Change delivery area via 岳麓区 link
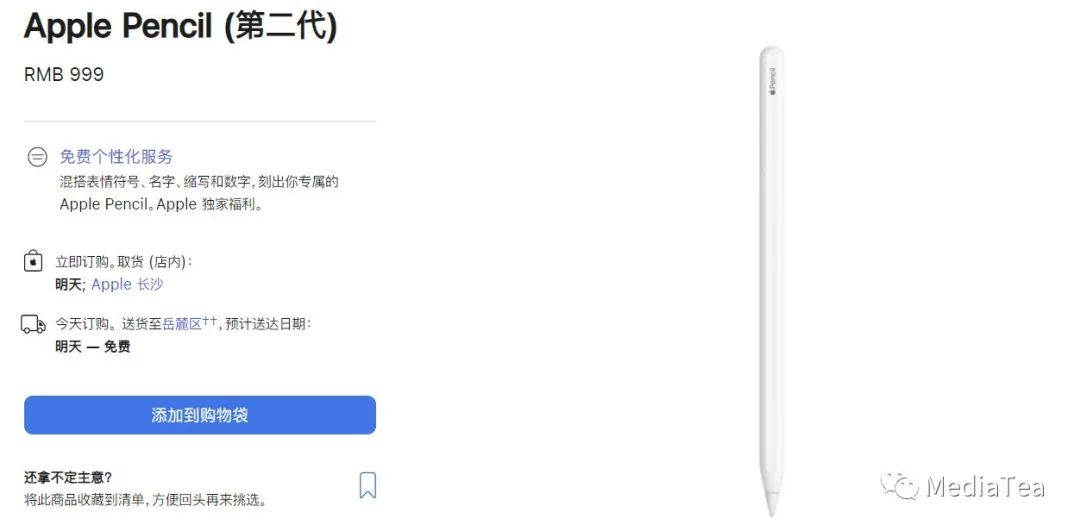This screenshot has width=1080, height=531. [x=183, y=324]
